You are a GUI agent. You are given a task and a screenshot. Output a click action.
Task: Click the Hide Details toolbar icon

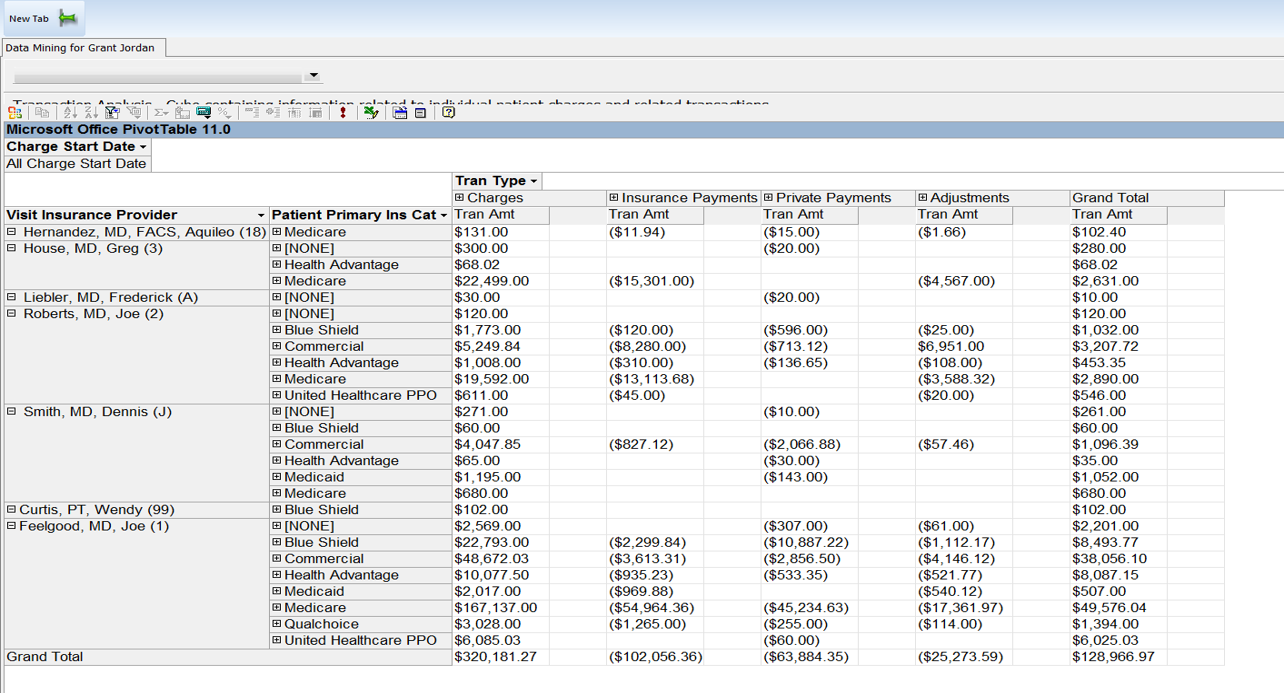point(294,113)
